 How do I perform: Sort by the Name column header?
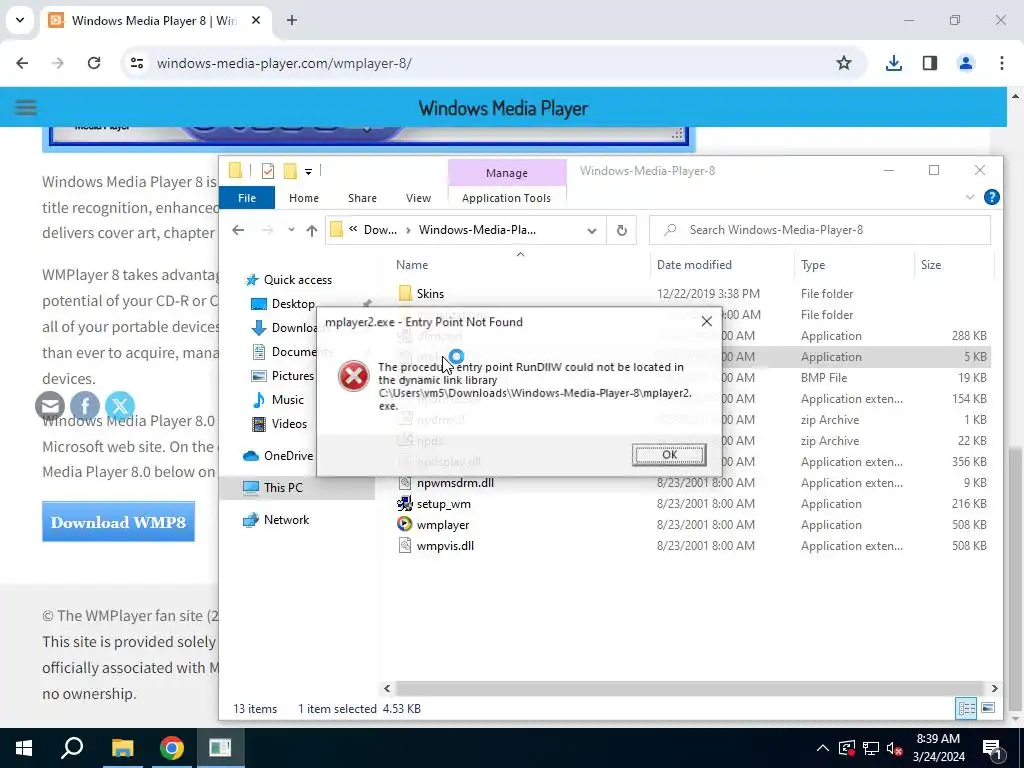click(x=412, y=264)
